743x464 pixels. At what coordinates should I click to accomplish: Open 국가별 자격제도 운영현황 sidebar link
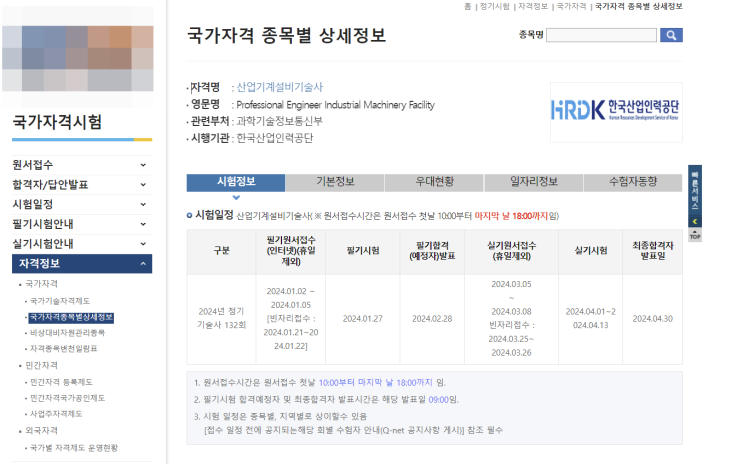coord(73,448)
